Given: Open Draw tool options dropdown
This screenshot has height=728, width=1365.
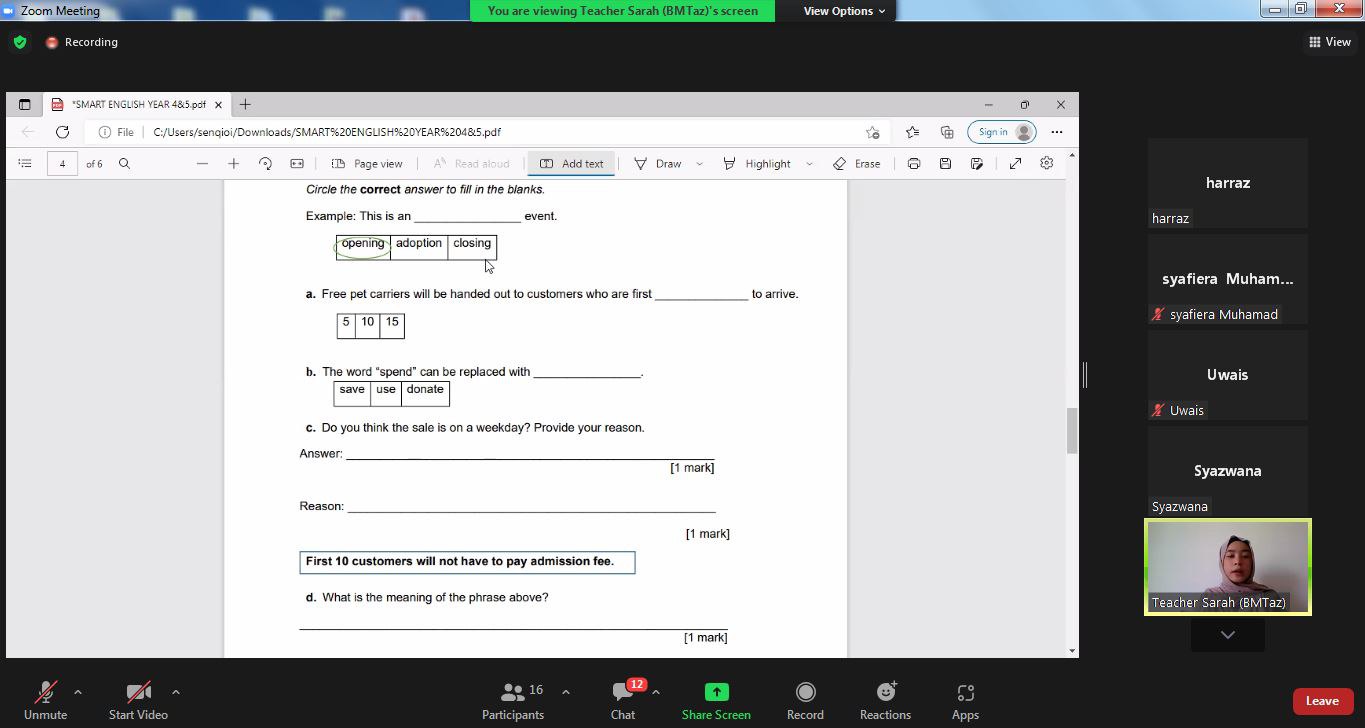Looking at the screenshot, I should pos(699,163).
